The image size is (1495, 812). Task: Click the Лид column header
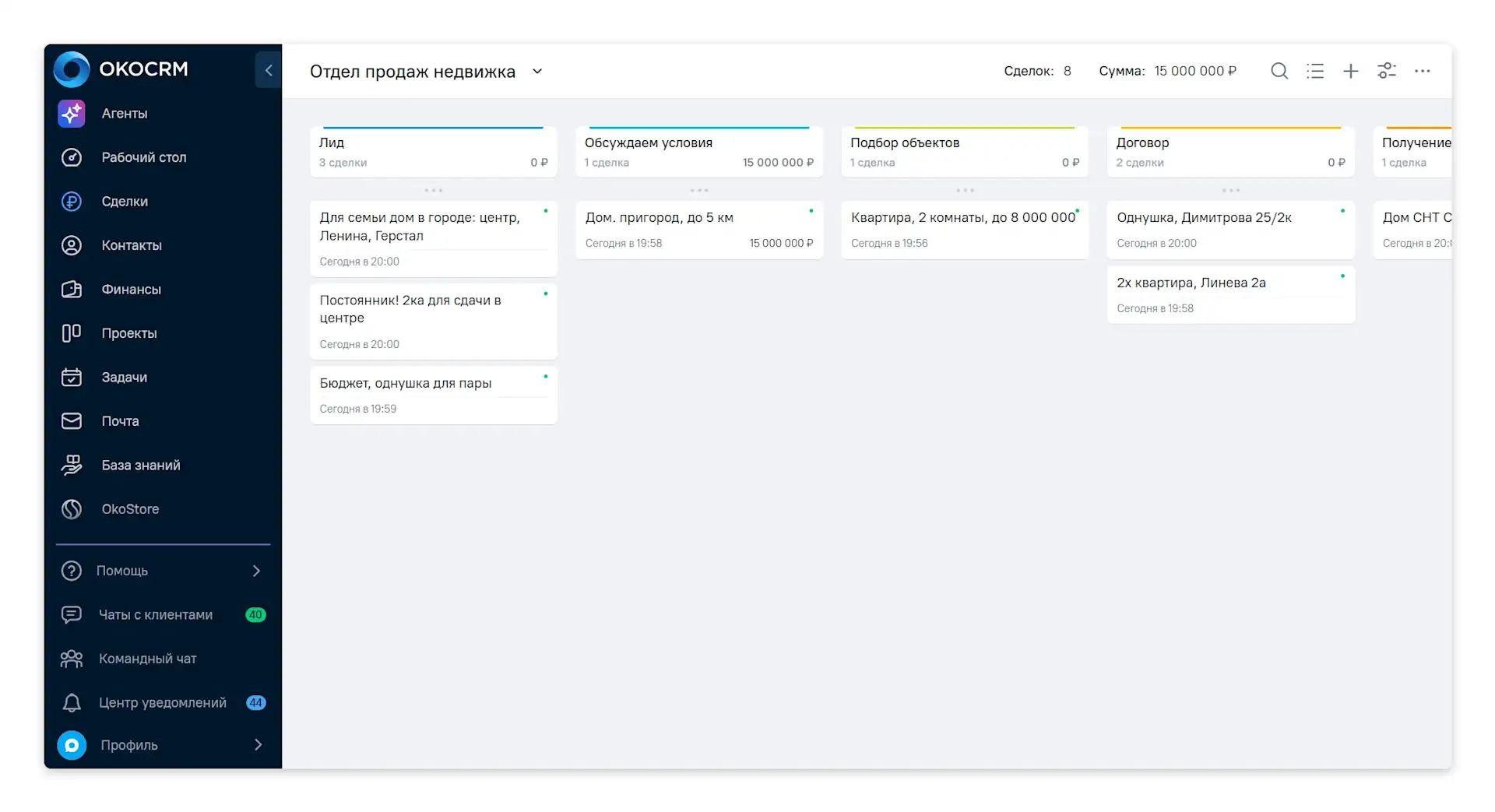pos(433,152)
